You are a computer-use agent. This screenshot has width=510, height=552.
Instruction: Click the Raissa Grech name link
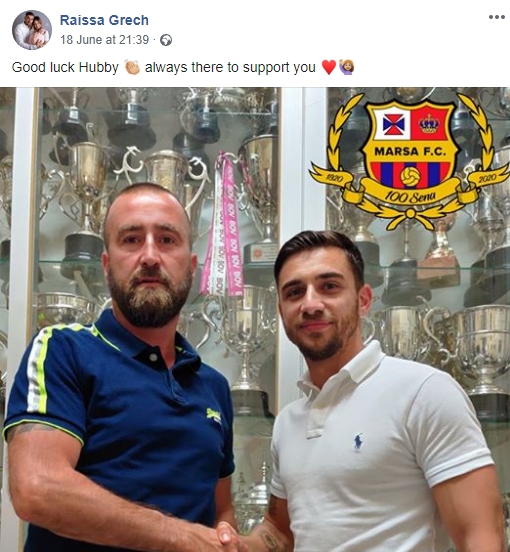(x=104, y=20)
